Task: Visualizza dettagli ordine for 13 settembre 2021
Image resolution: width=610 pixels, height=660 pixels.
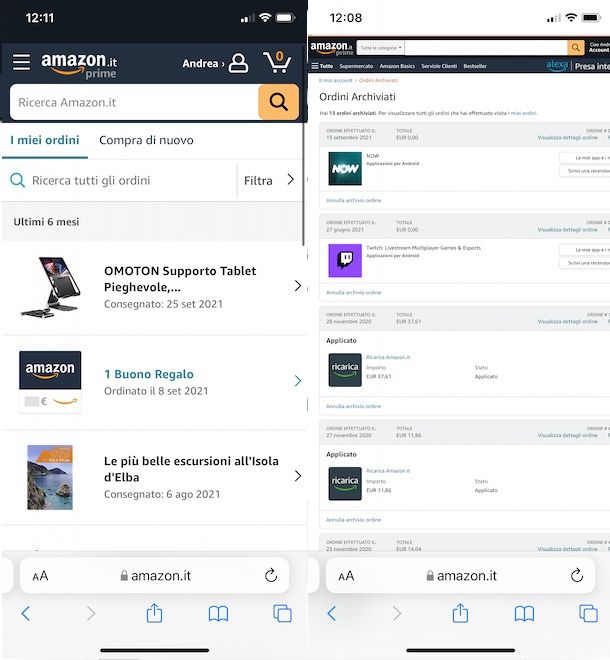Action: click(x=567, y=138)
